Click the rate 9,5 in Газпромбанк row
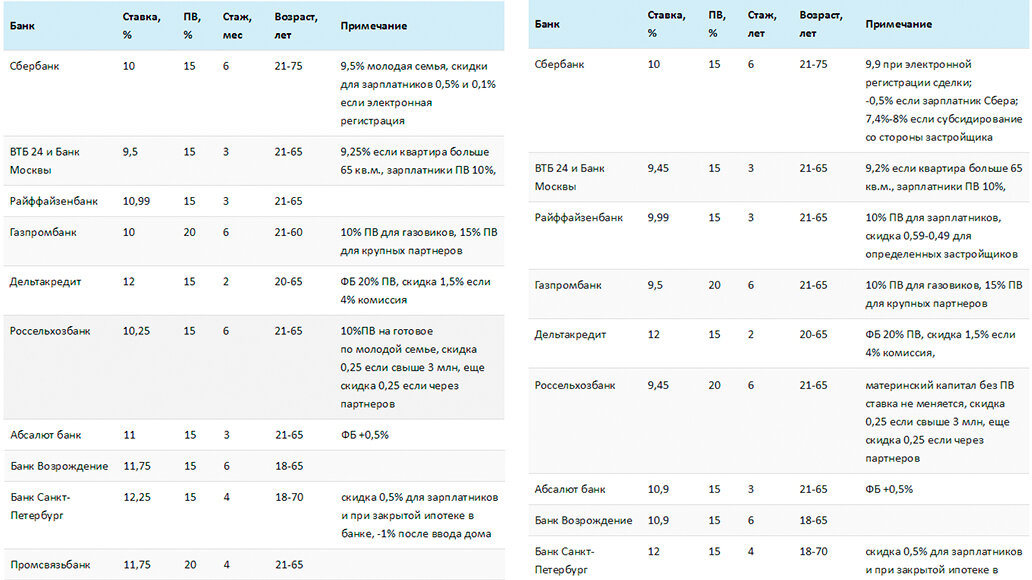 click(655, 286)
